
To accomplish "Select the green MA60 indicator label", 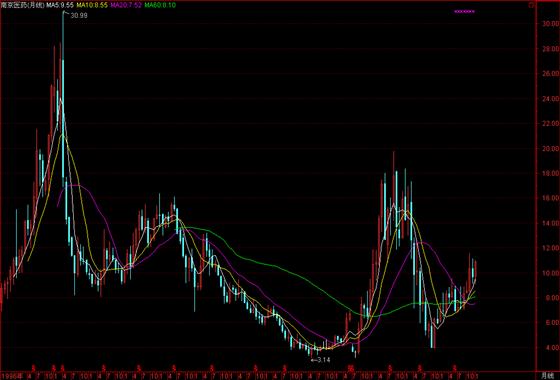I will click(x=160, y=5).
